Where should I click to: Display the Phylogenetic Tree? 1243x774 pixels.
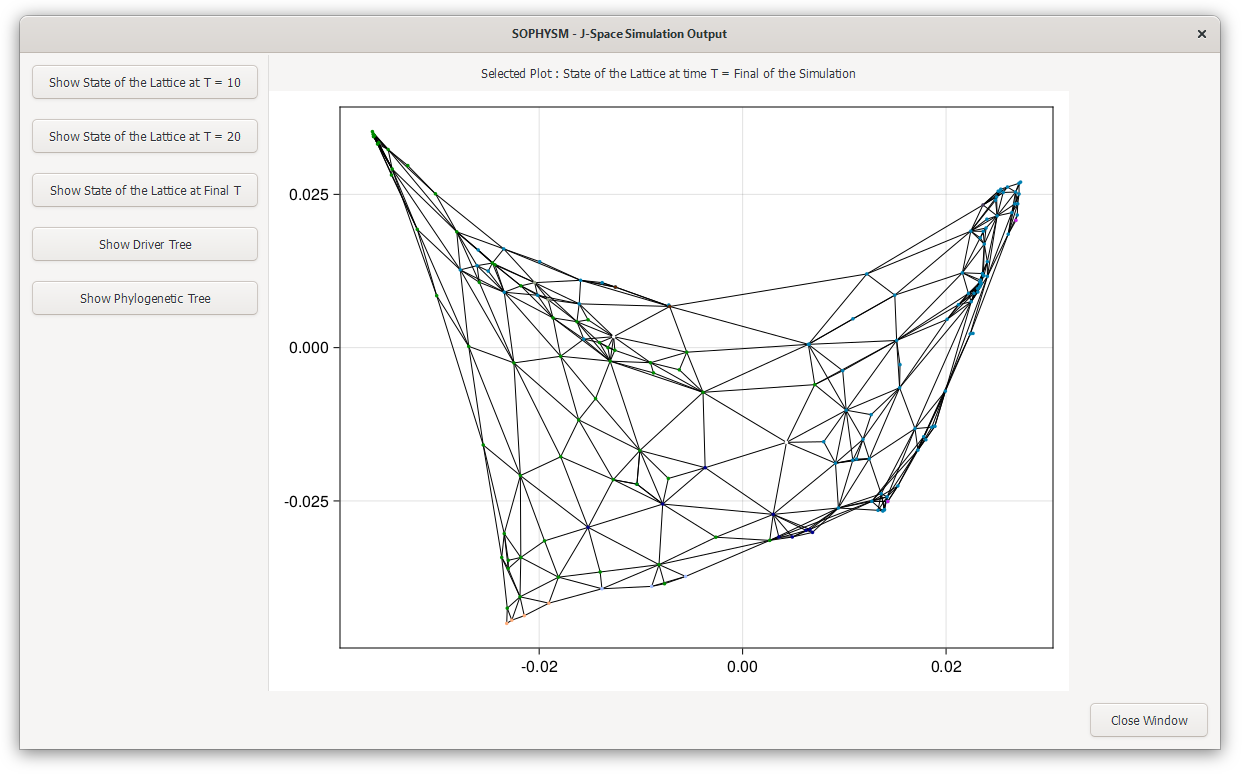145,298
